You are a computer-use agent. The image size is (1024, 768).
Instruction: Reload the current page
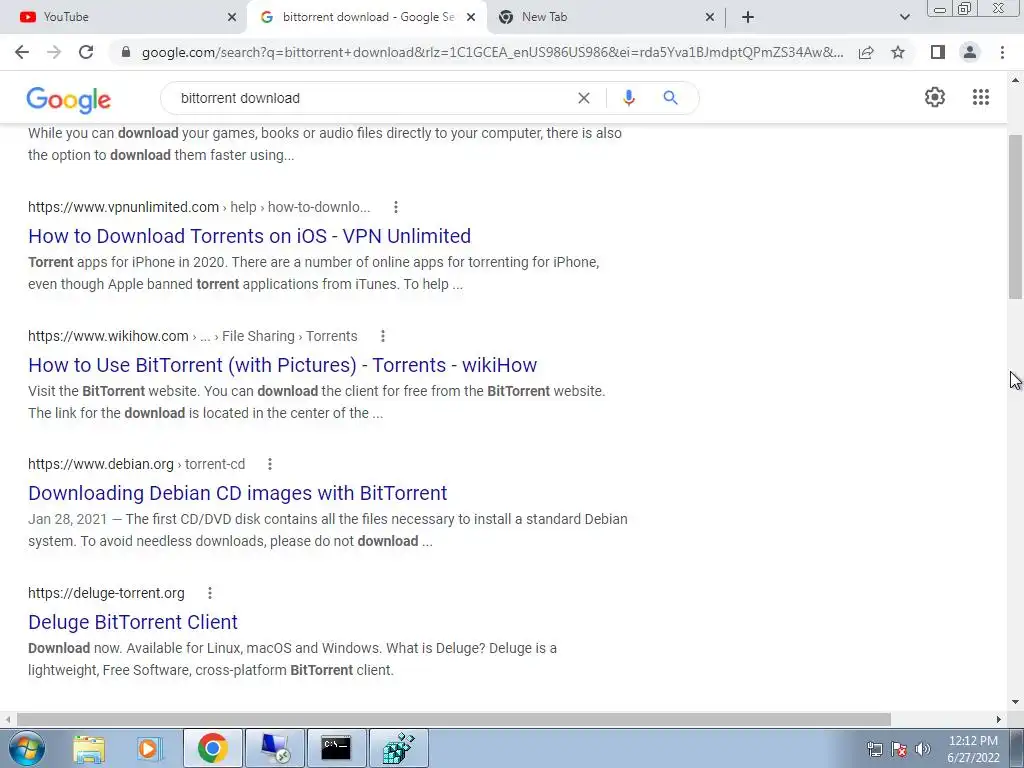pos(86,52)
